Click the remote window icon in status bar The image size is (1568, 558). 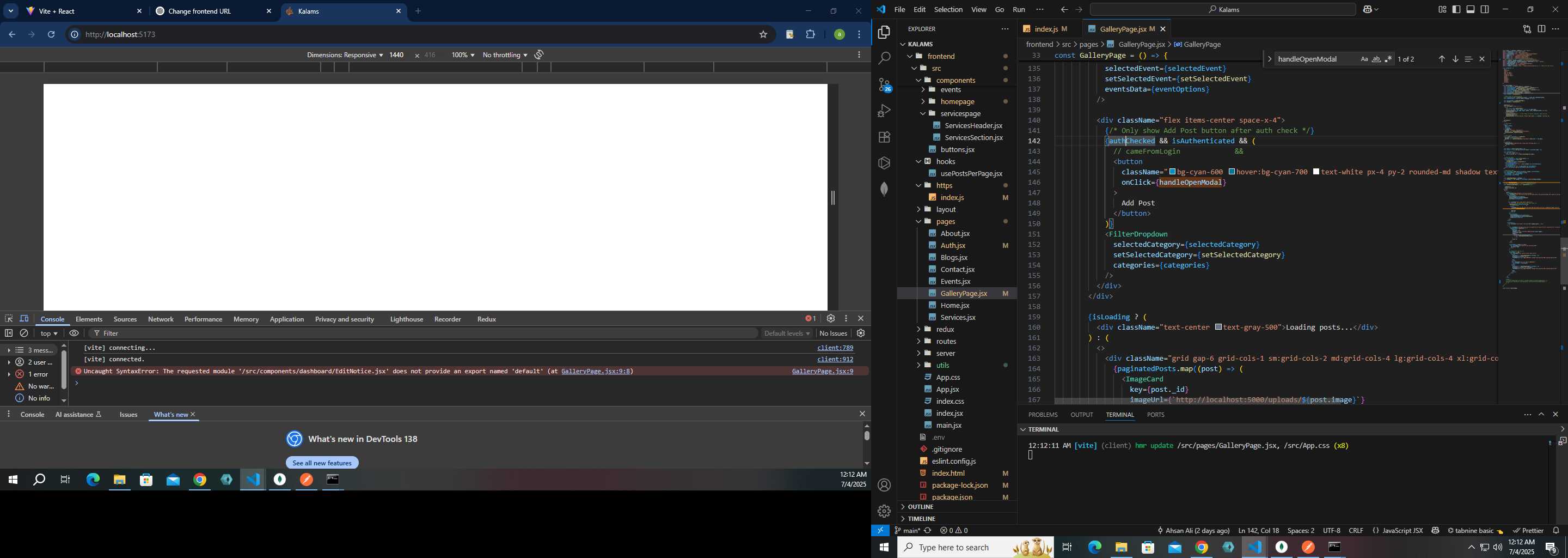[880, 531]
